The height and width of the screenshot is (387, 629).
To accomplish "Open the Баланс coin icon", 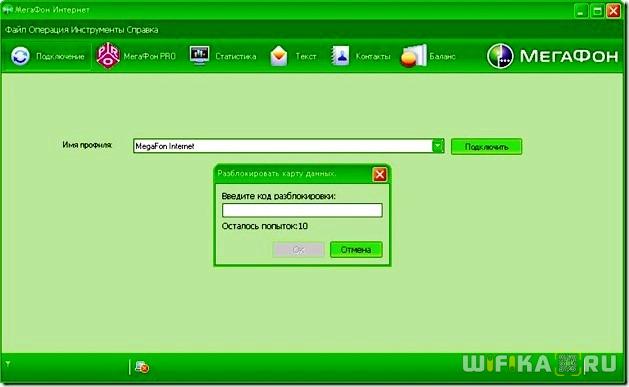I will pyautogui.click(x=413, y=56).
